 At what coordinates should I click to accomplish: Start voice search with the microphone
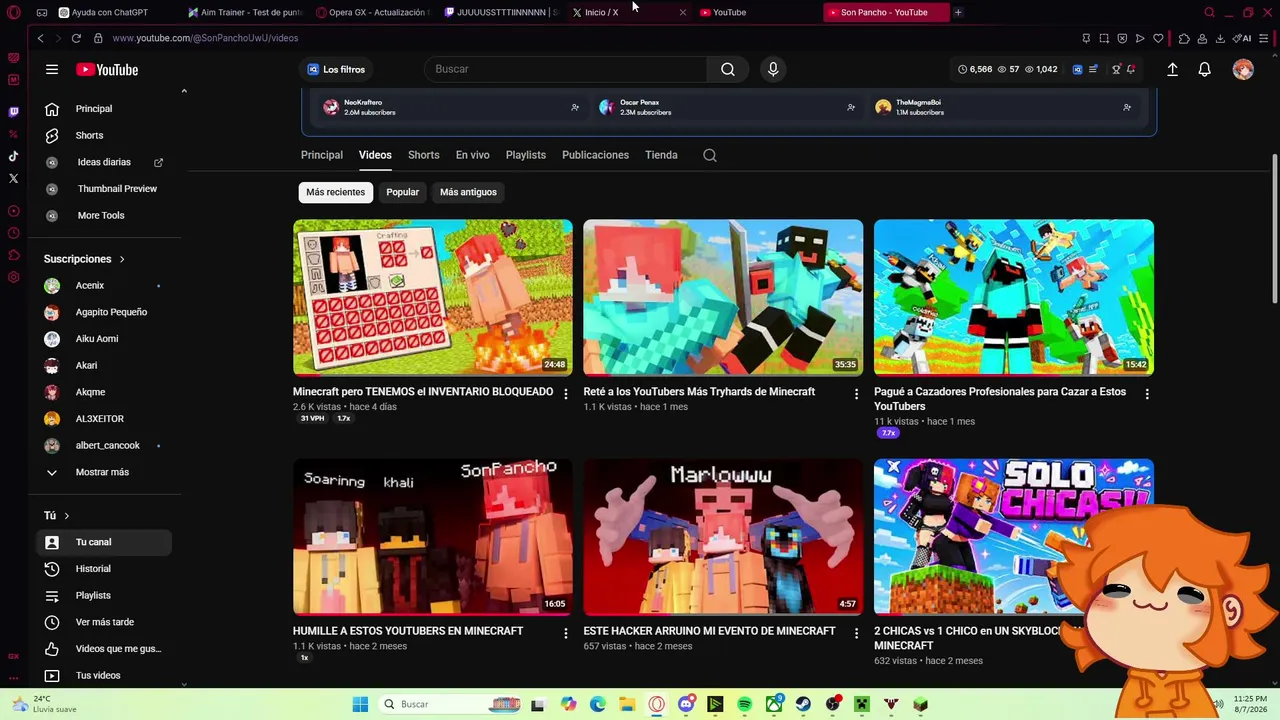click(x=773, y=69)
